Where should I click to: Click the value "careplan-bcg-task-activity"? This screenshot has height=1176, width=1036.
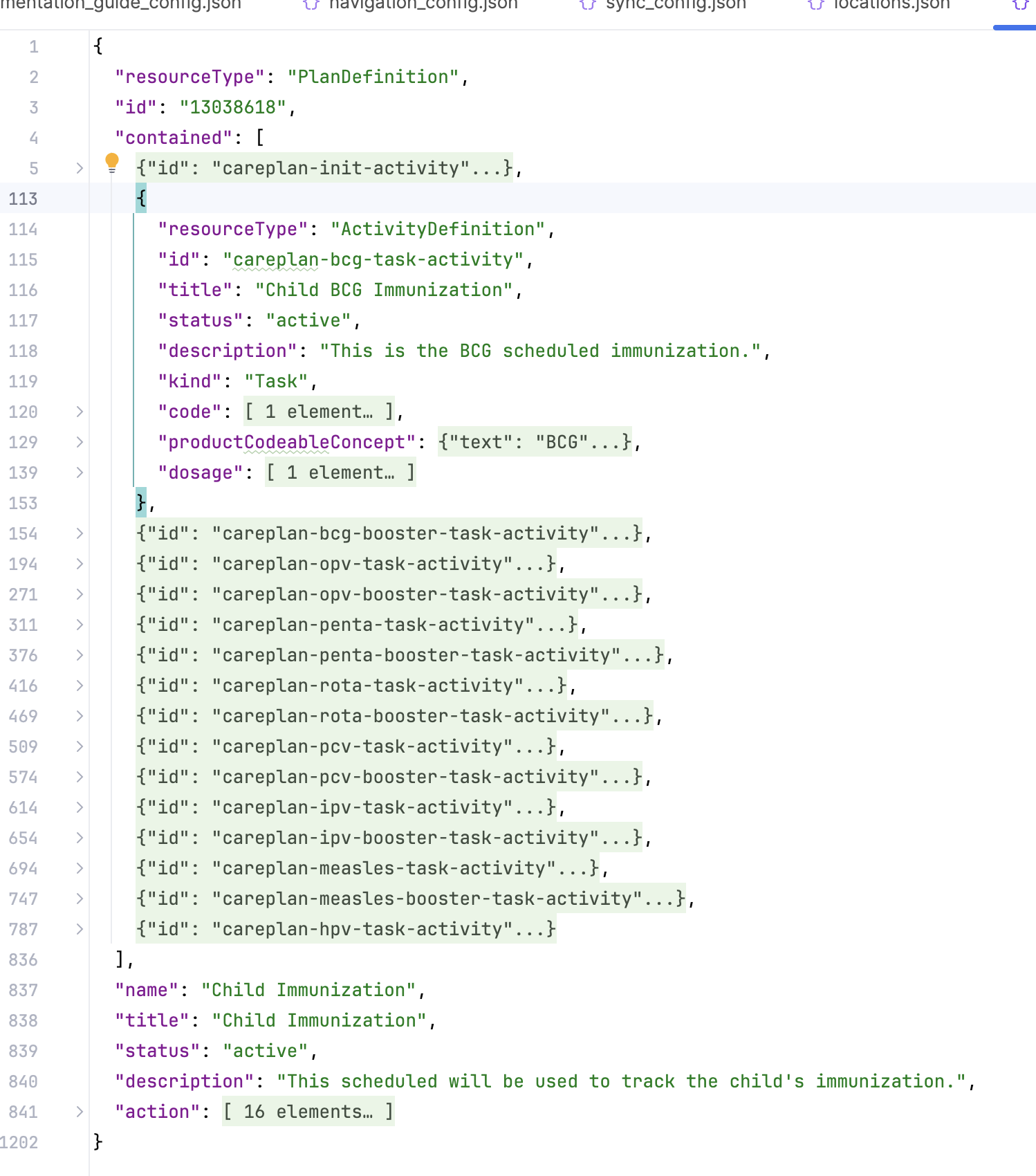point(373,259)
